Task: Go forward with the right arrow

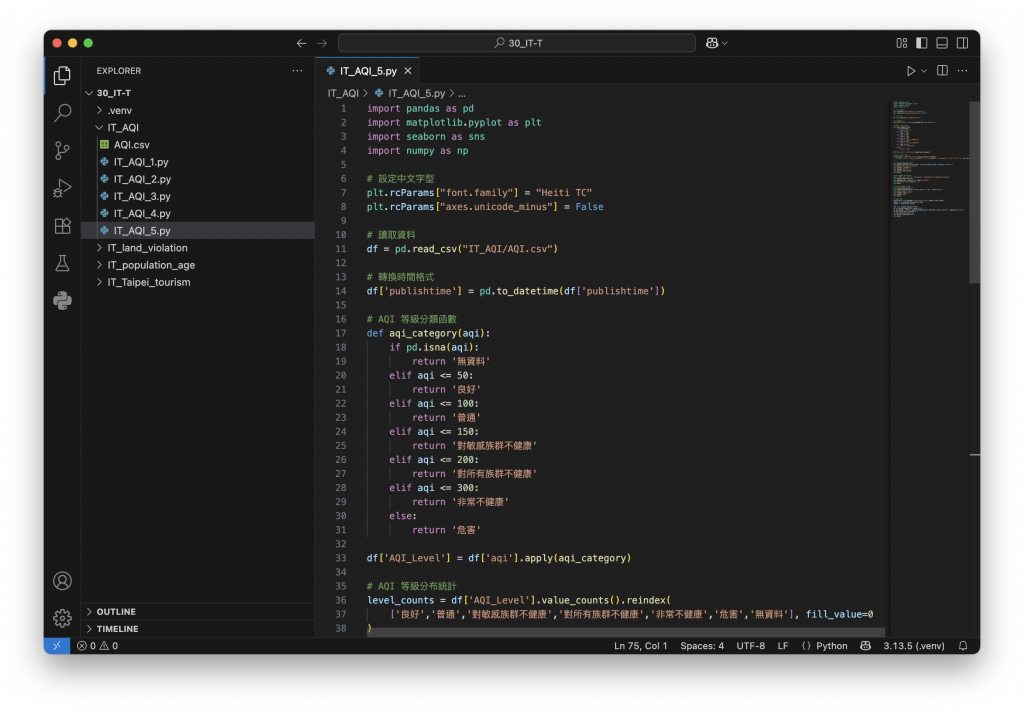Action: tap(322, 43)
